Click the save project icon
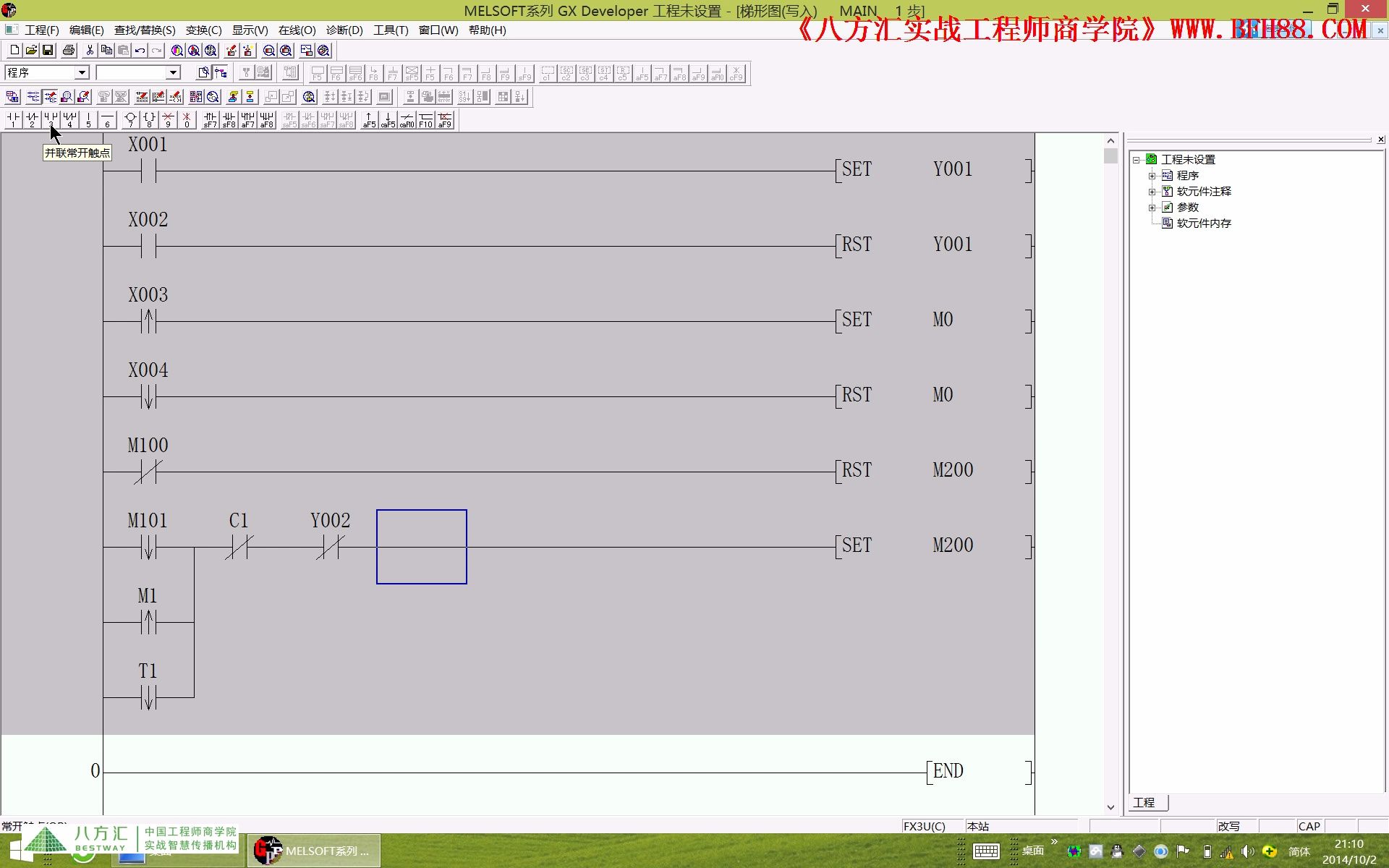 [x=48, y=51]
